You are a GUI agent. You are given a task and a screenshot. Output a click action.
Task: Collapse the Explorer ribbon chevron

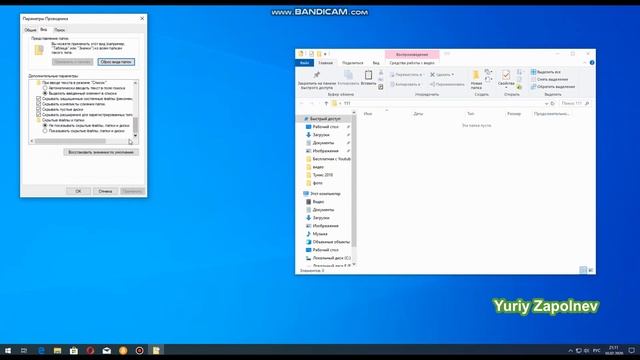click(584, 62)
